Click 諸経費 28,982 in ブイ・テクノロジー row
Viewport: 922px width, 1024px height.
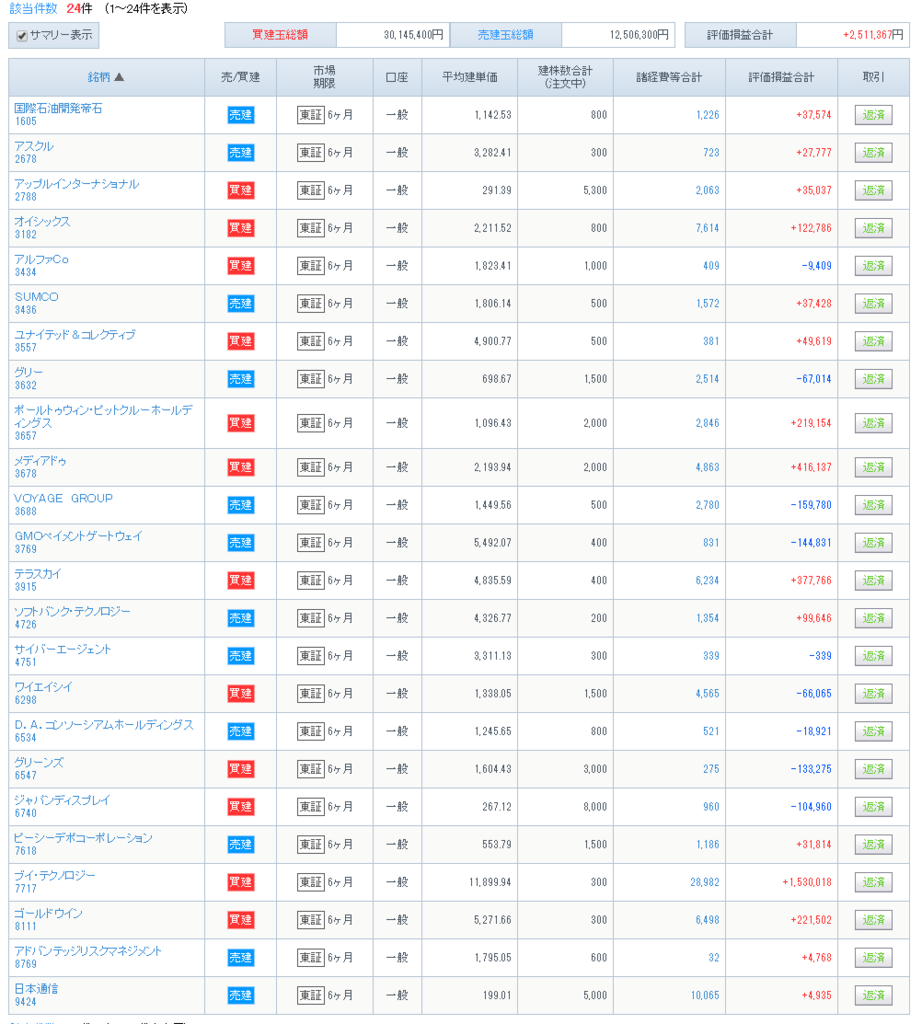(705, 882)
